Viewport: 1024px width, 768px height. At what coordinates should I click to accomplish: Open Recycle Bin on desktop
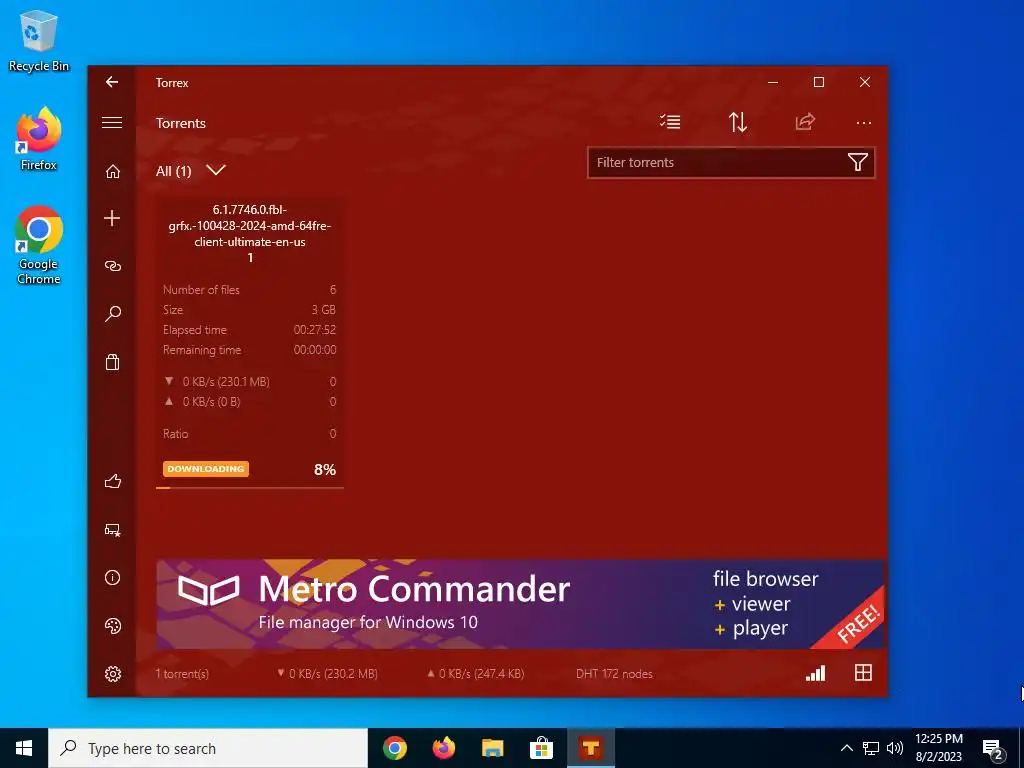click(39, 40)
